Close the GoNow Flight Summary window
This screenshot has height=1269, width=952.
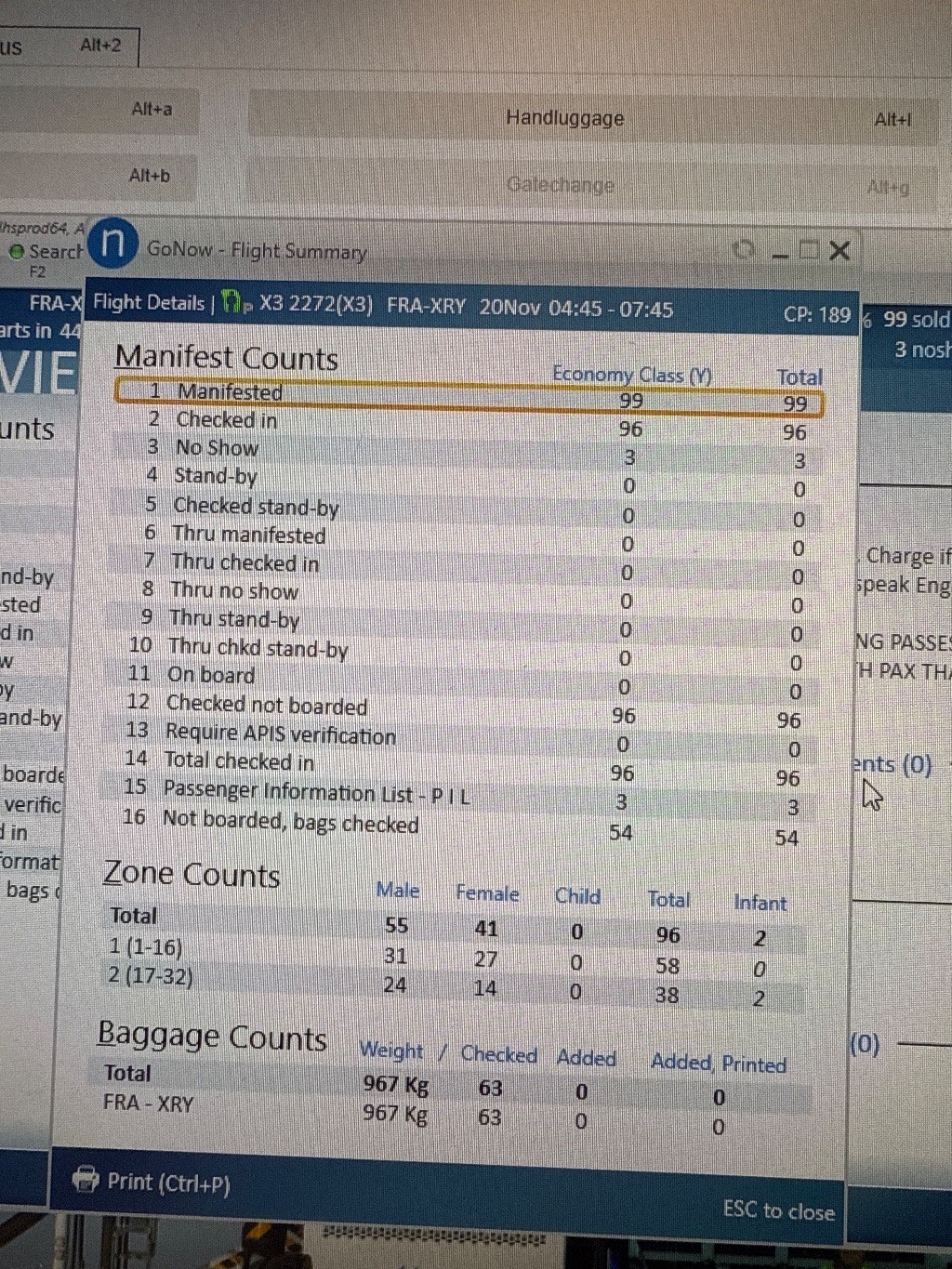840,250
